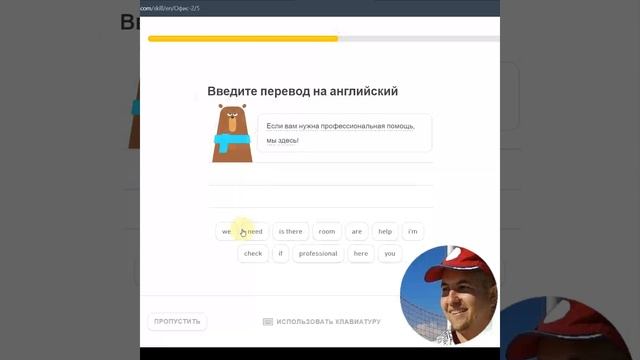
Task: Click the bear character illustration
Action: pos(232,133)
